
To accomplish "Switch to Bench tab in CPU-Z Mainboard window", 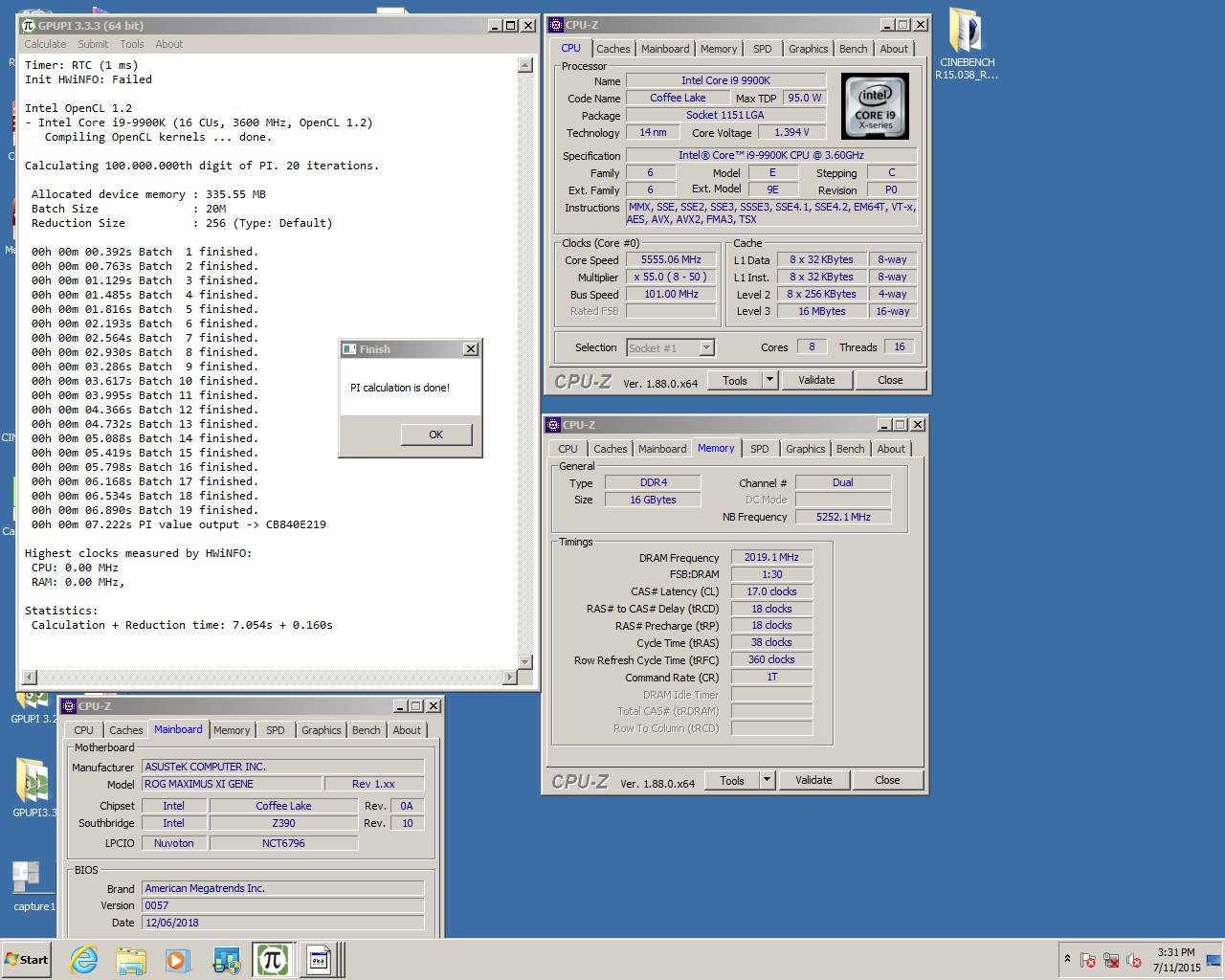I will (x=367, y=730).
